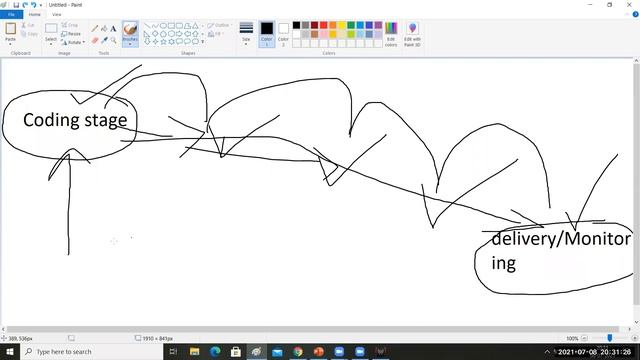Viewport: 640px width, 360px height.
Task: Pick the dark red color swatch
Action: click(x=314, y=25)
